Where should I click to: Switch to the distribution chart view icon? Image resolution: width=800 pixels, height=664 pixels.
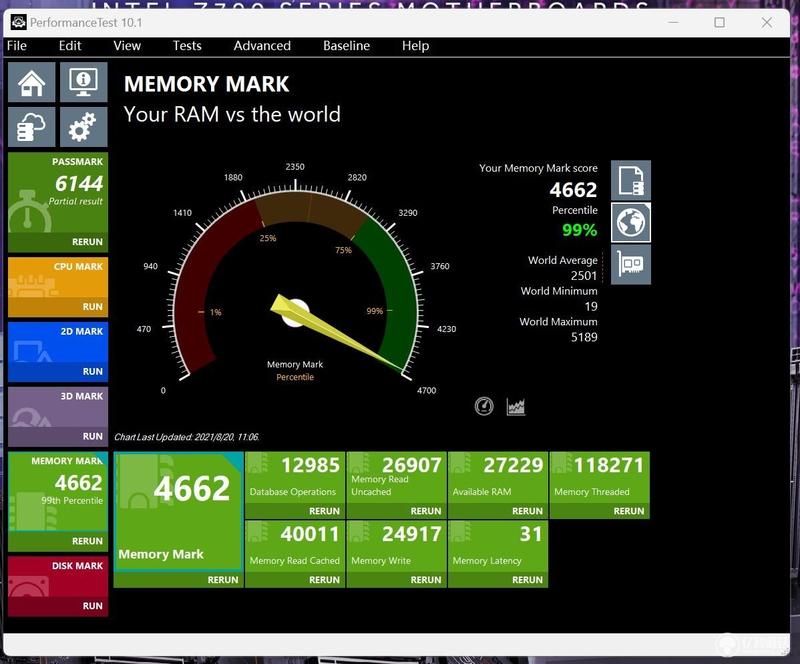pos(516,406)
